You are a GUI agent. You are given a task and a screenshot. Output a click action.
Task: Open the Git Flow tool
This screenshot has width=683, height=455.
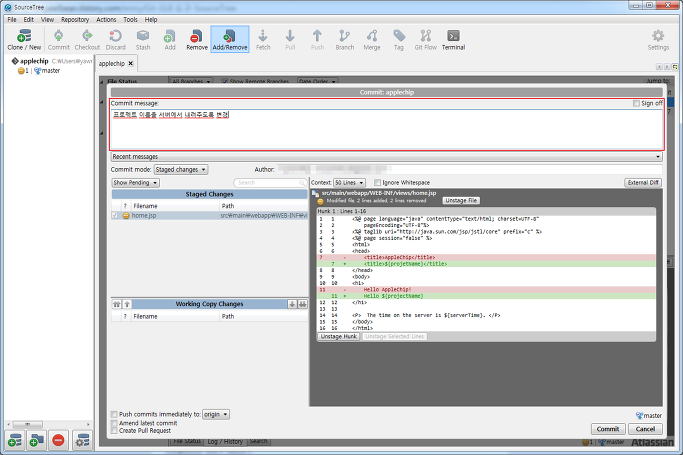pos(426,40)
